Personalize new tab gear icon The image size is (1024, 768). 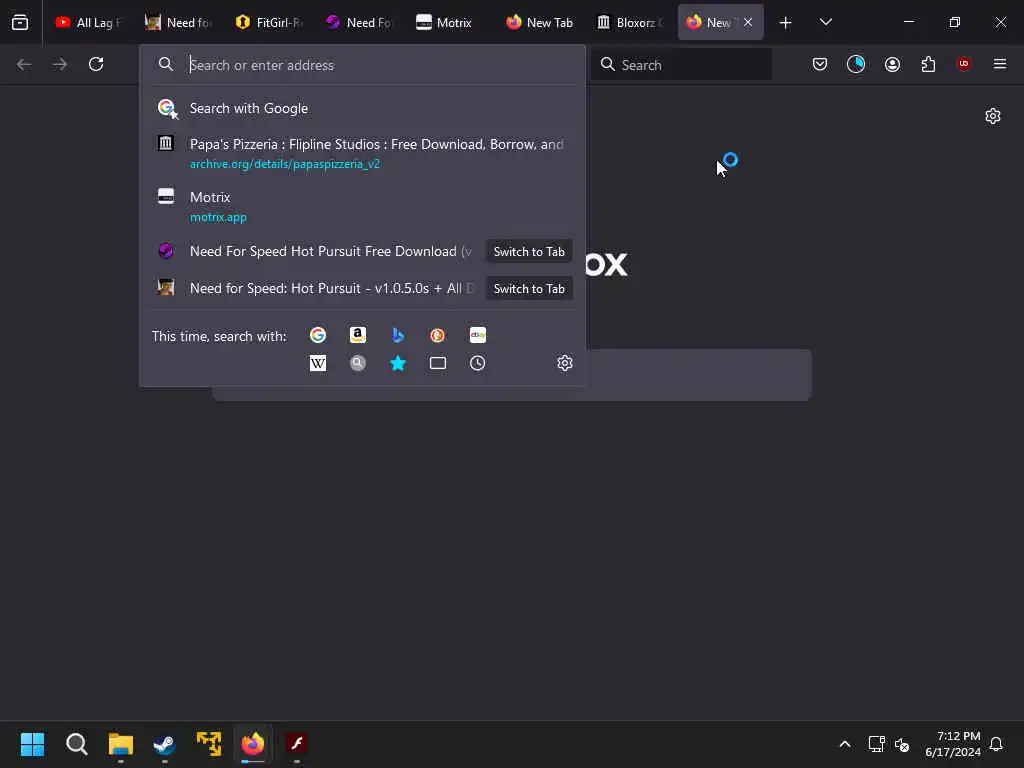[993, 116]
